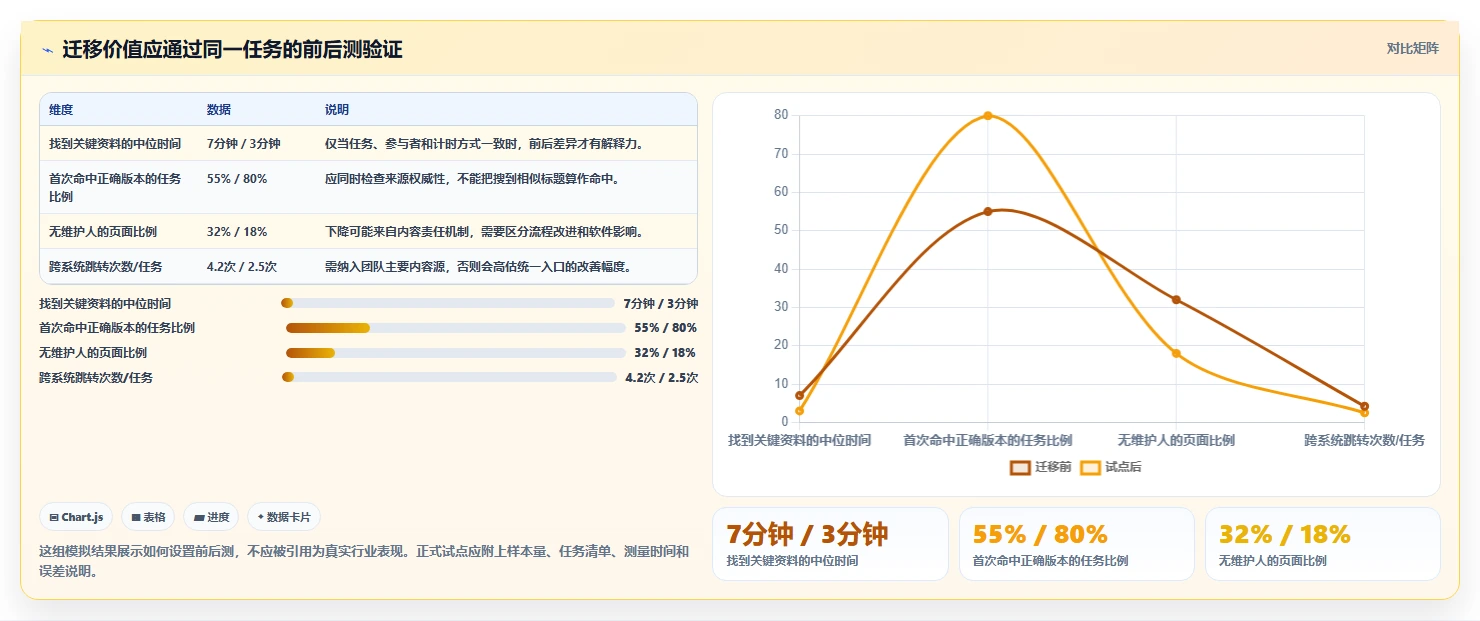Click table cell 跨系统跳转次数/任务
The image size is (1480, 621).
pyautogui.click(x=106, y=267)
